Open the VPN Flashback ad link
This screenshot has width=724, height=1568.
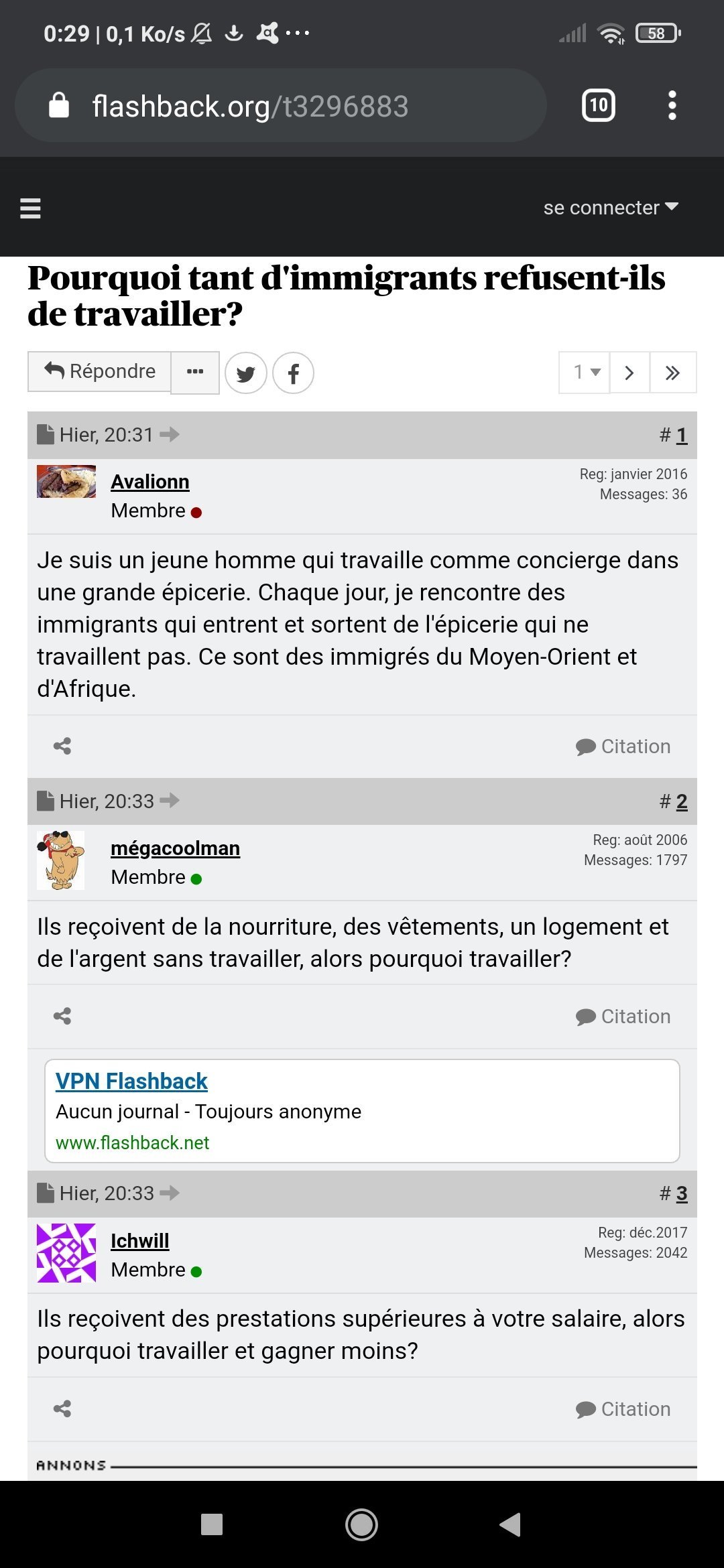pyautogui.click(x=131, y=1082)
